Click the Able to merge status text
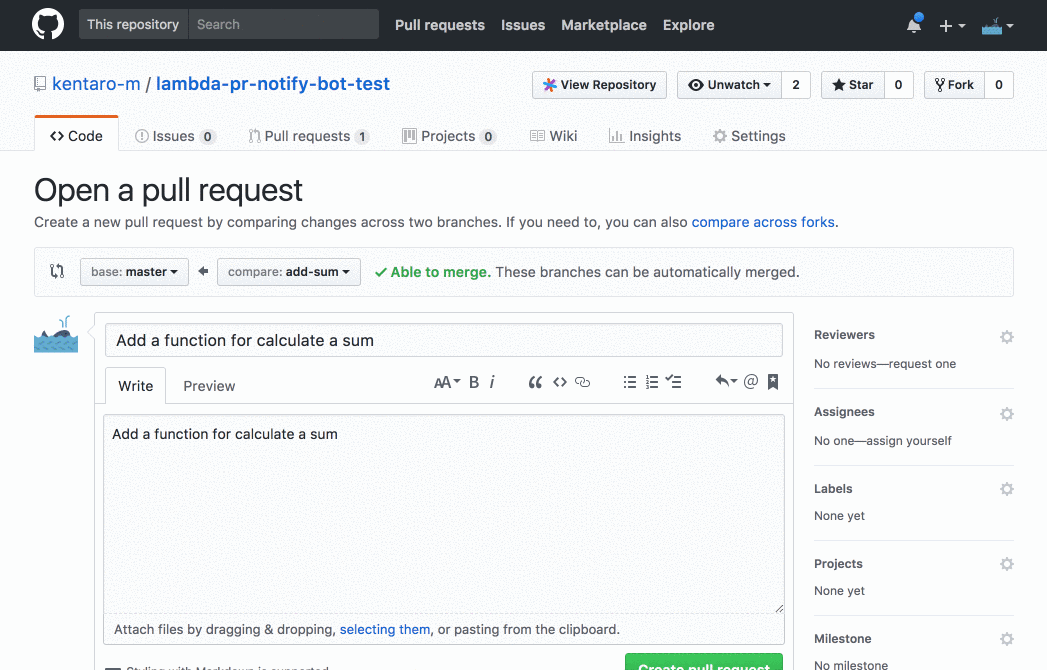The height and width of the screenshot is (670, 1047). click(441, 272)
